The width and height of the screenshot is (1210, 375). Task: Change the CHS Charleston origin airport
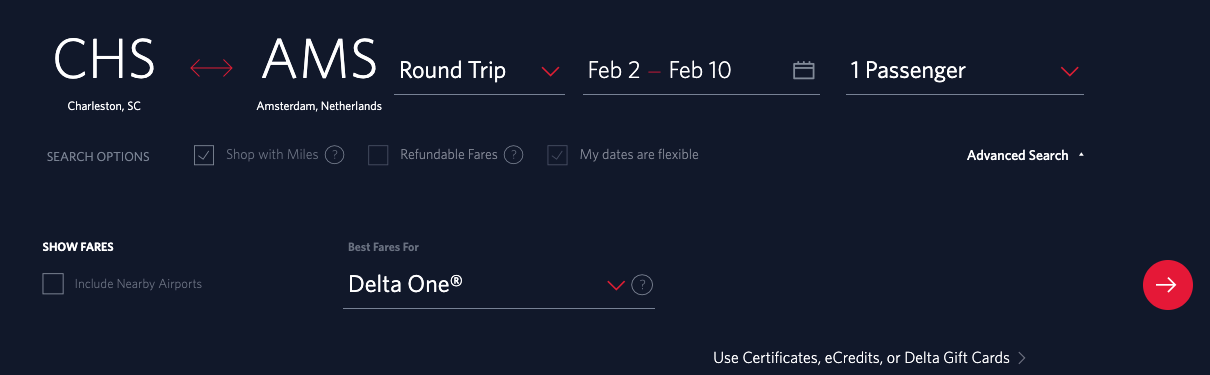pos(104,73)
